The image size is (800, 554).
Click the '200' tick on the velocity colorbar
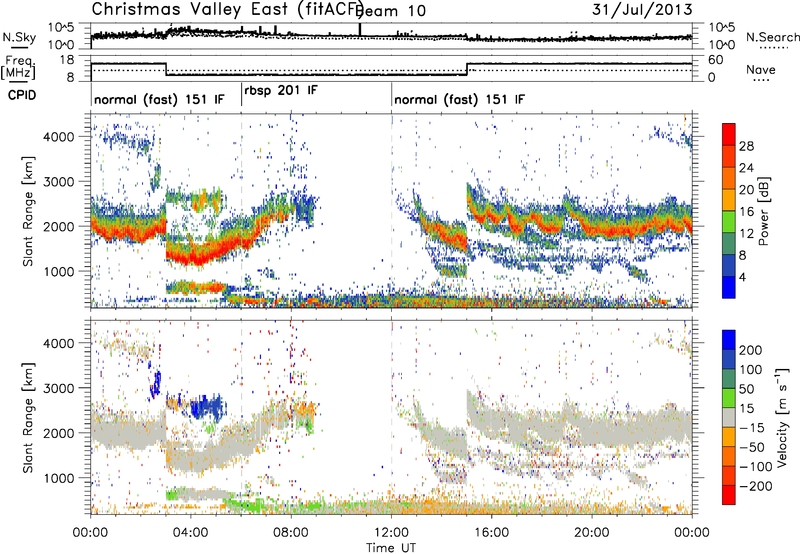[751, 350]
